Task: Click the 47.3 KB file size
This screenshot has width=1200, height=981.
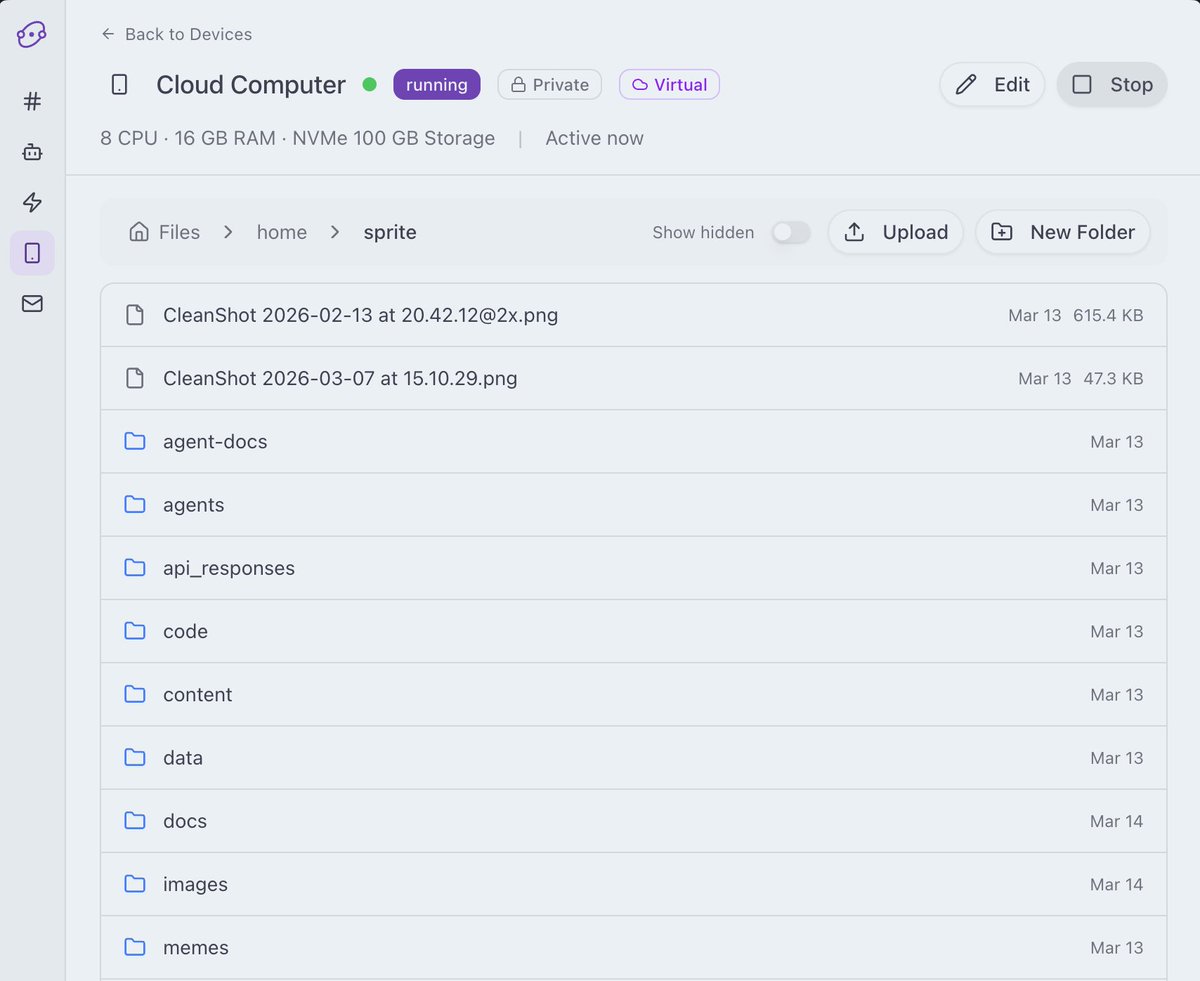Action: [x=1113, y=379]
